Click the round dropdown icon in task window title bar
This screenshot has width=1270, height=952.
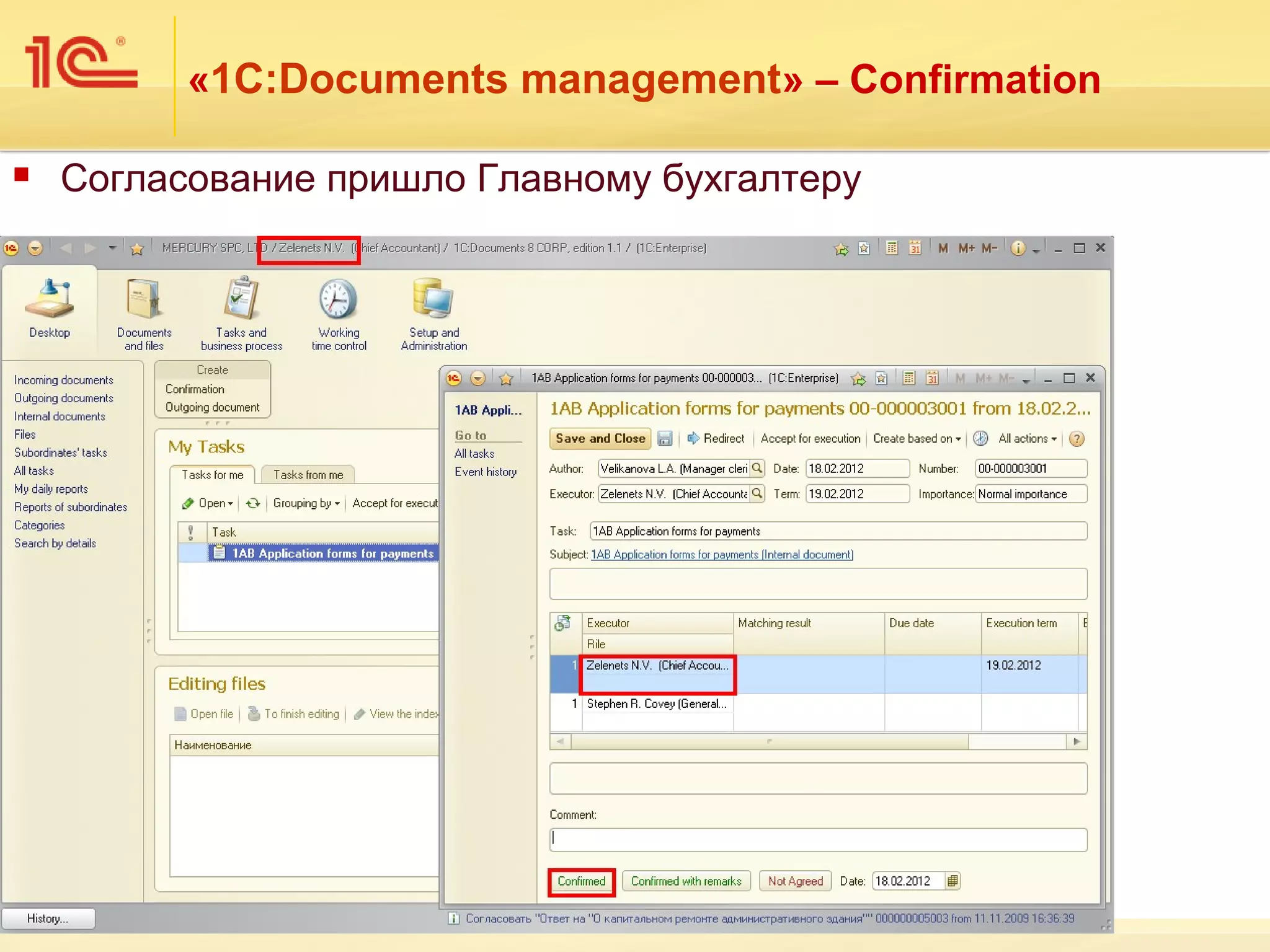tap(477, 378)
